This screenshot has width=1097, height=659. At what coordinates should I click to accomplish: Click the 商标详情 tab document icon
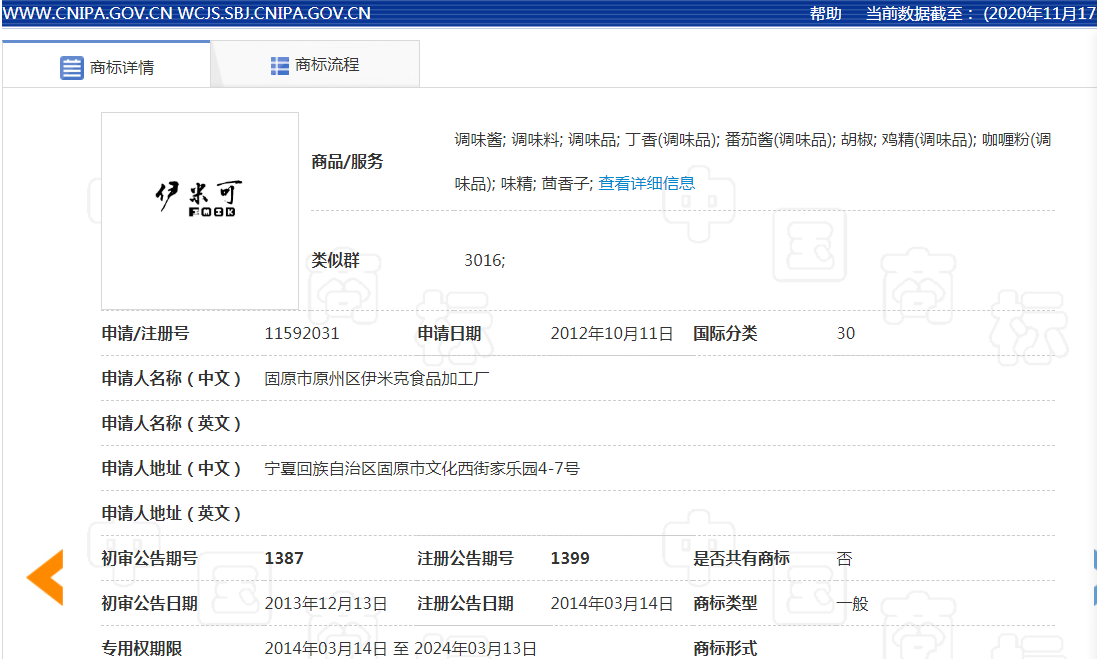72,68
